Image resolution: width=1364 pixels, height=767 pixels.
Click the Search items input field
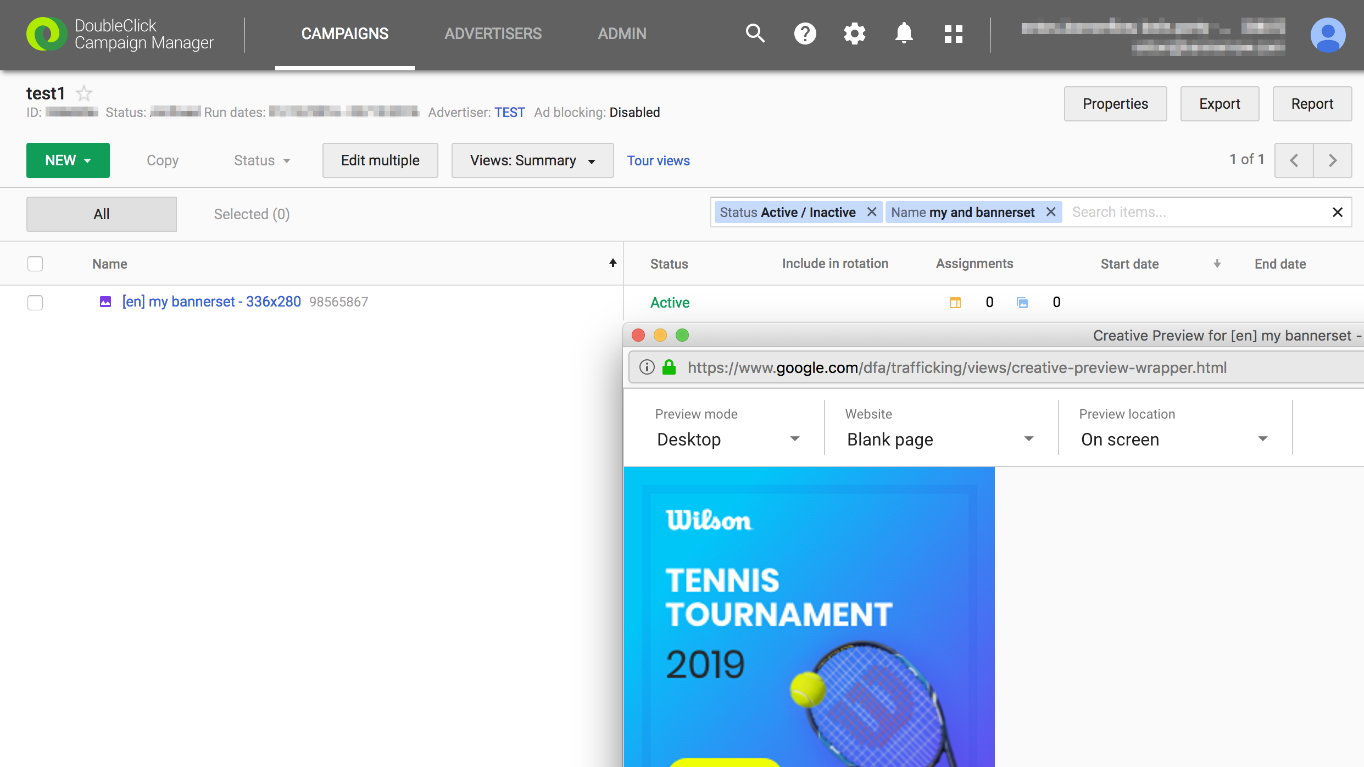1195,212
